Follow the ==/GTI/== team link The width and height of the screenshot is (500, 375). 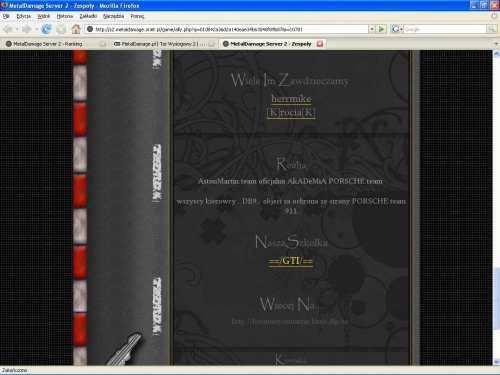[291, 261]
